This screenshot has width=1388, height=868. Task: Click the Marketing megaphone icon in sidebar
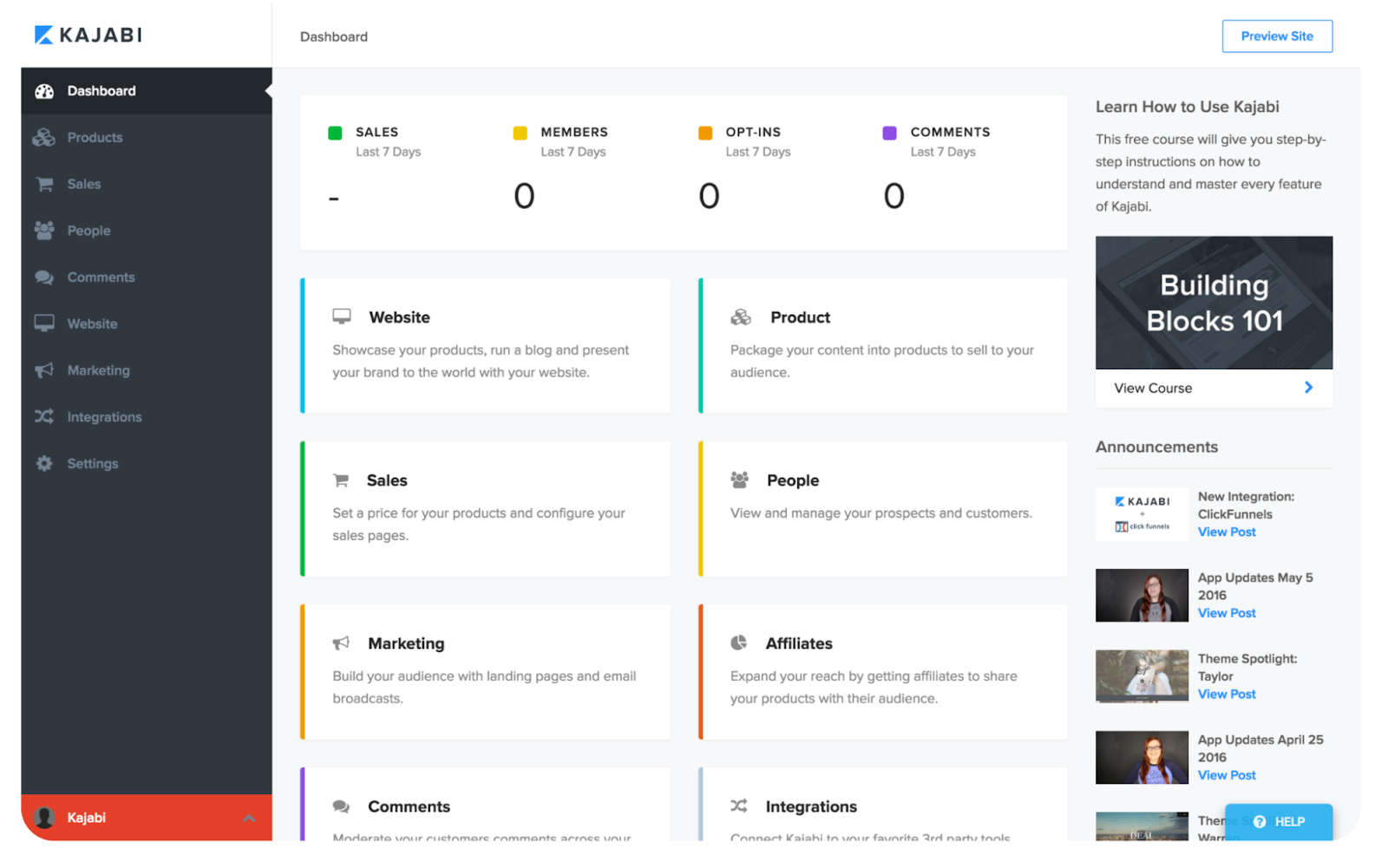(44, 370)
